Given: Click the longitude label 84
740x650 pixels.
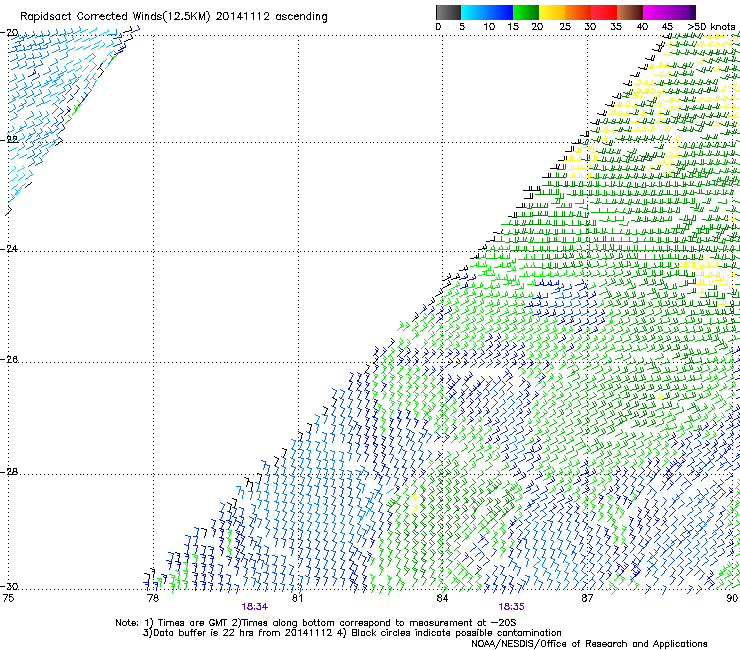Looking at the screenshot, I should pyautogui.click(x=442, y=598).
